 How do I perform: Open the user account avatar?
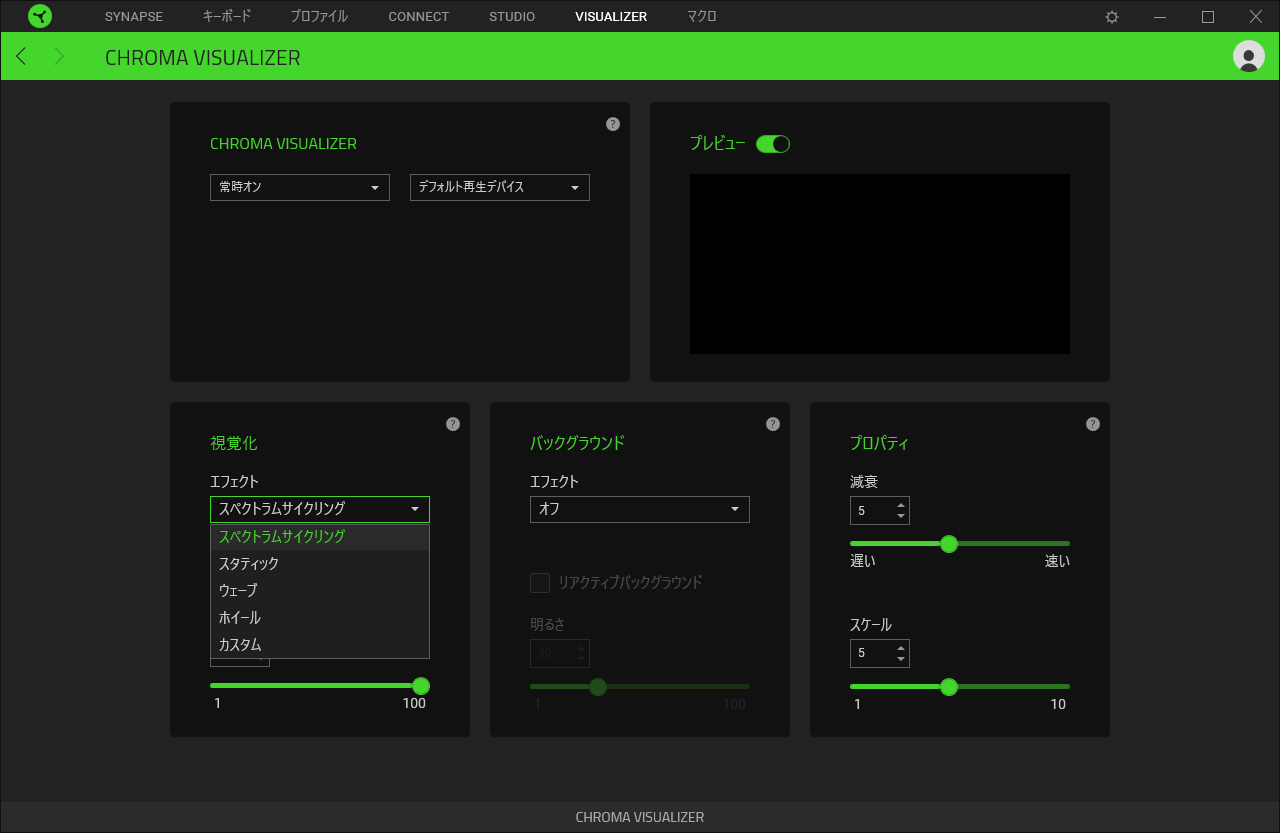pyautogui.click(x=1249, y=56)
